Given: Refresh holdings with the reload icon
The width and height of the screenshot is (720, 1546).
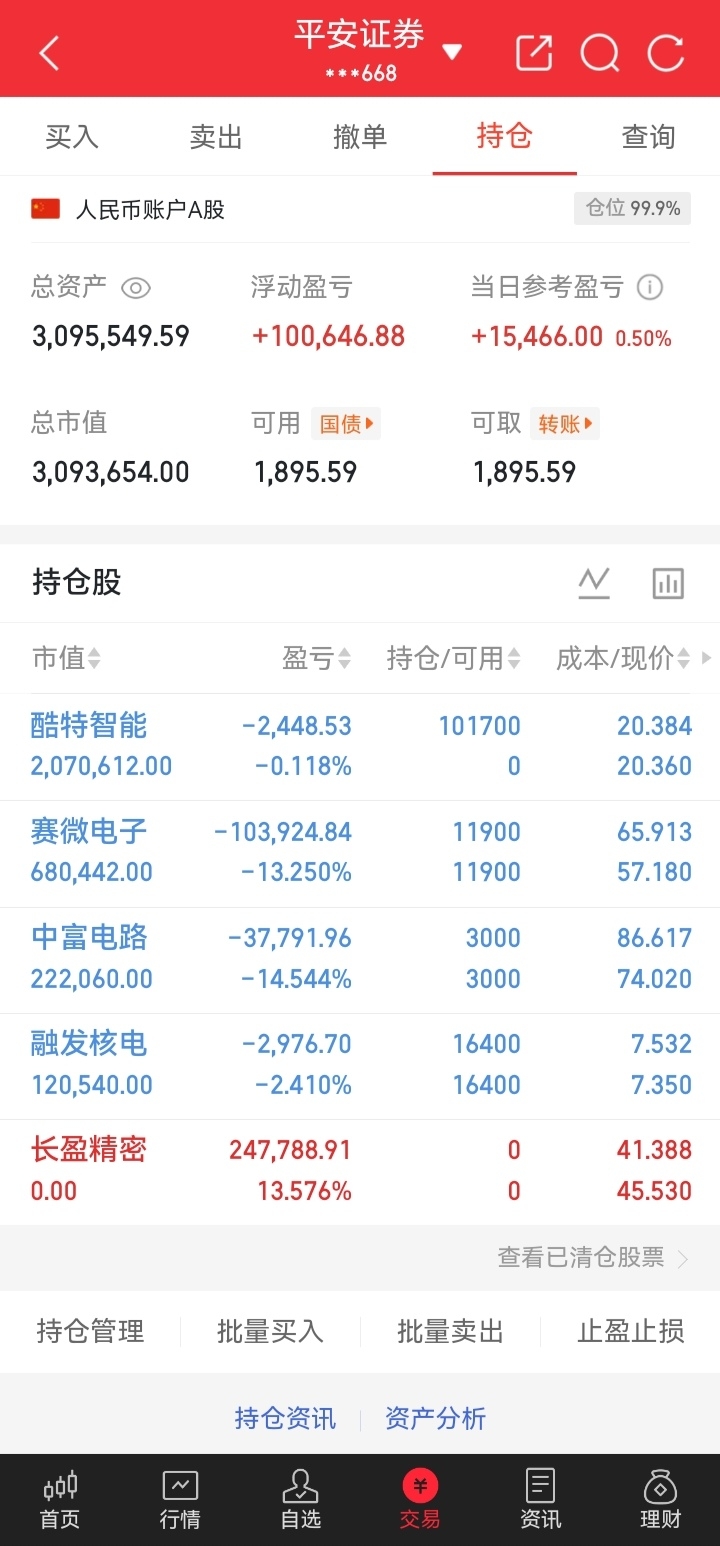Looking at the screenshot, I should coord(666,53).
